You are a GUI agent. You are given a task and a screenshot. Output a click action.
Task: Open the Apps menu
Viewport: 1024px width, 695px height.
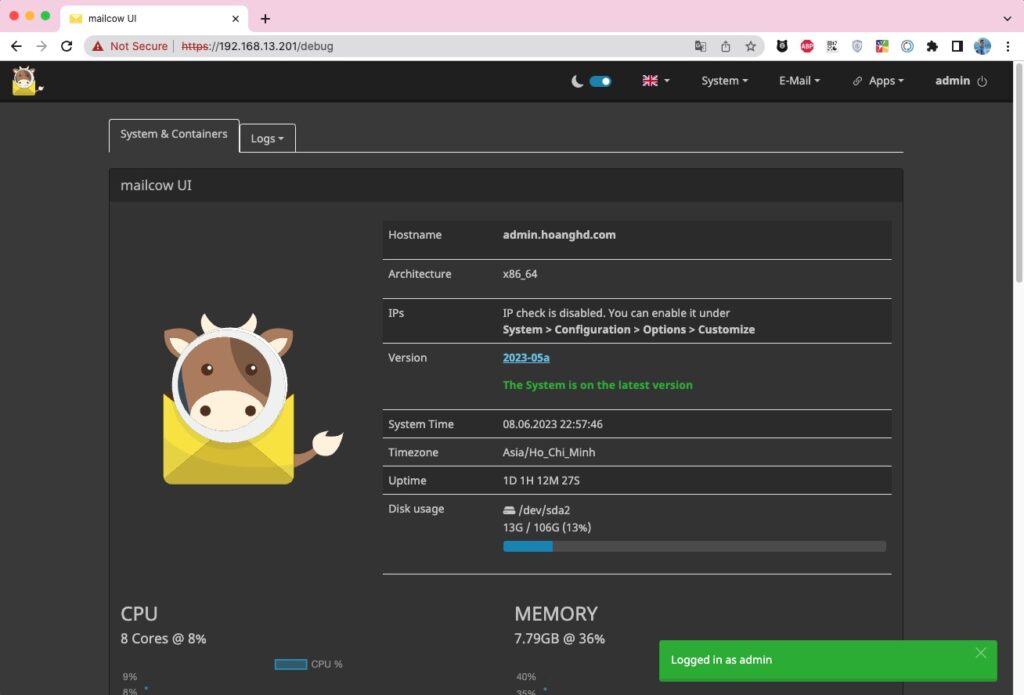click(x=878, y=80)
